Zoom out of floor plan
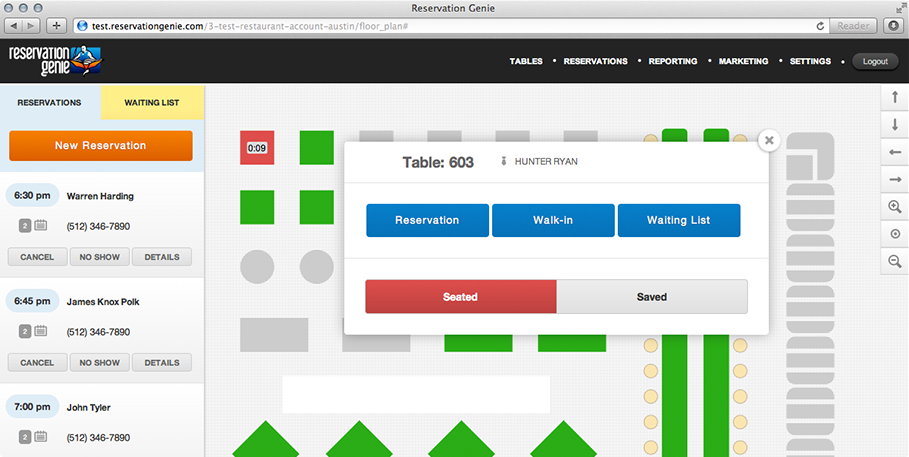 (895, 262)
